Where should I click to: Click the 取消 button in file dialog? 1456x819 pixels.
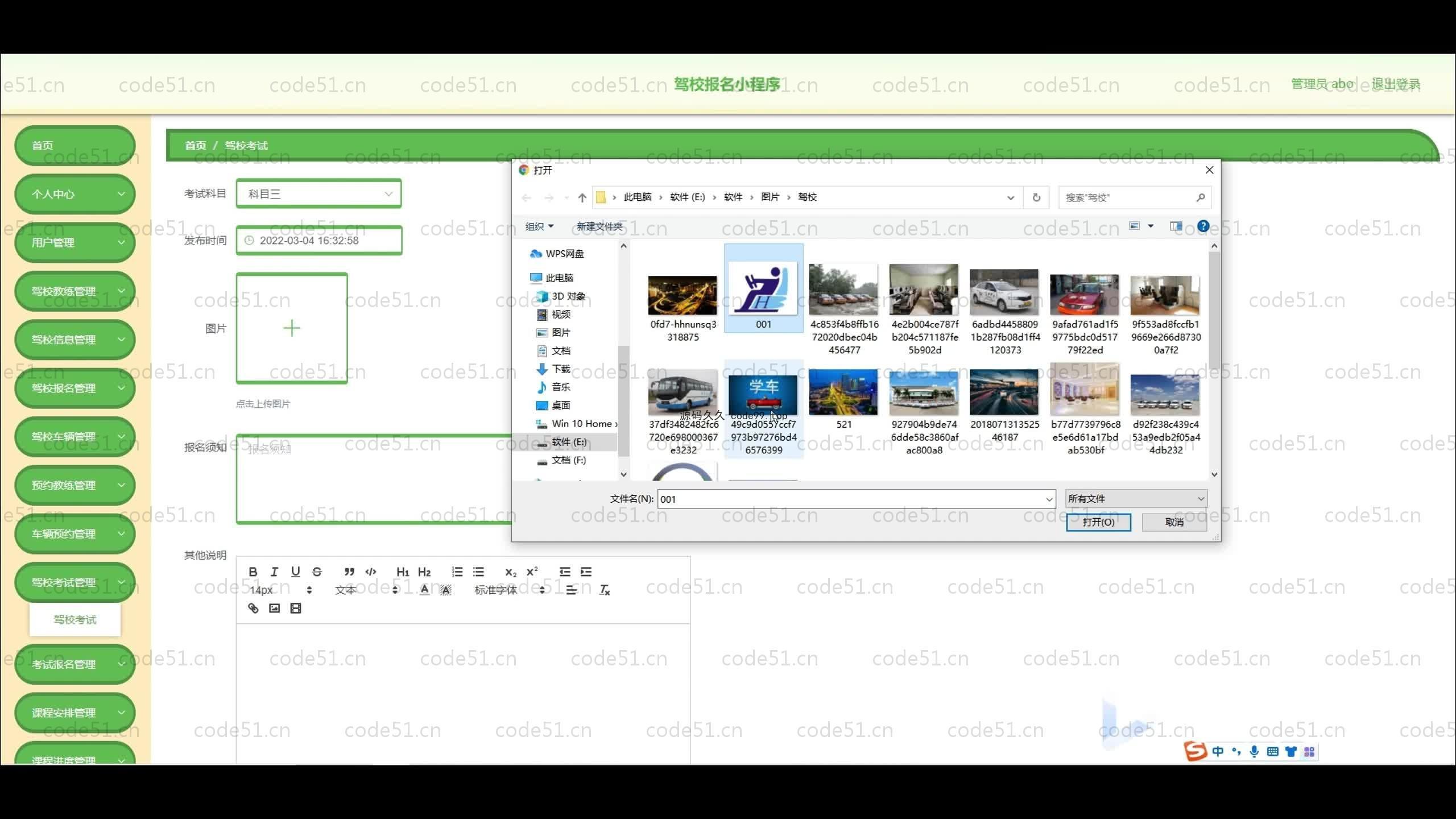(x=1174, y=522)
